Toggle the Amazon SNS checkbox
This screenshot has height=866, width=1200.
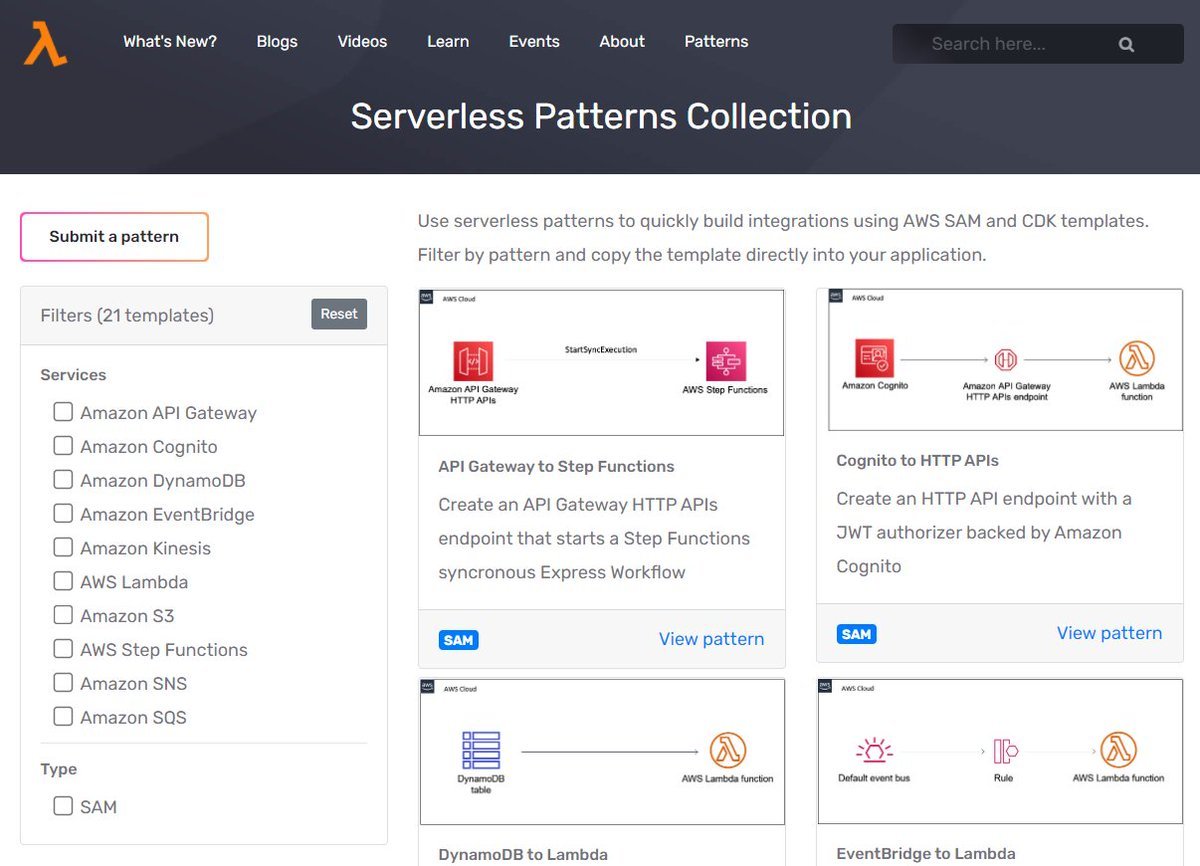coord(63,683)
